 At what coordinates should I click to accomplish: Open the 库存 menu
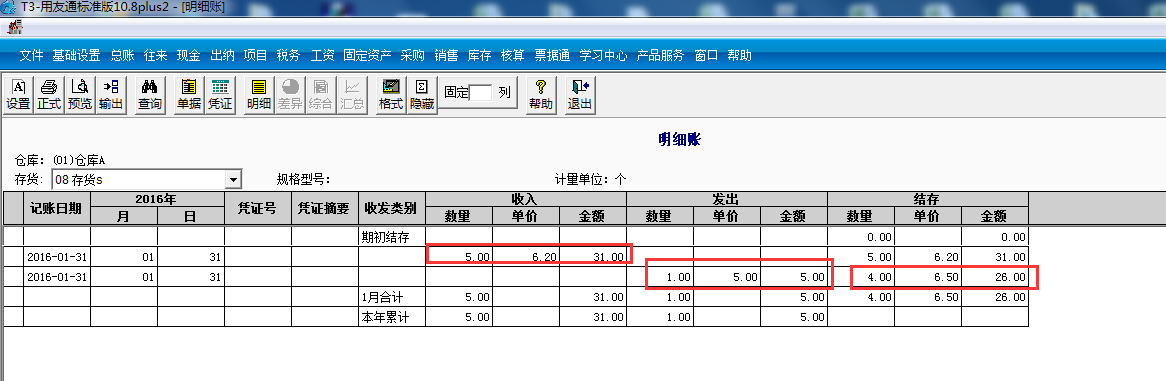coord(480,55)
